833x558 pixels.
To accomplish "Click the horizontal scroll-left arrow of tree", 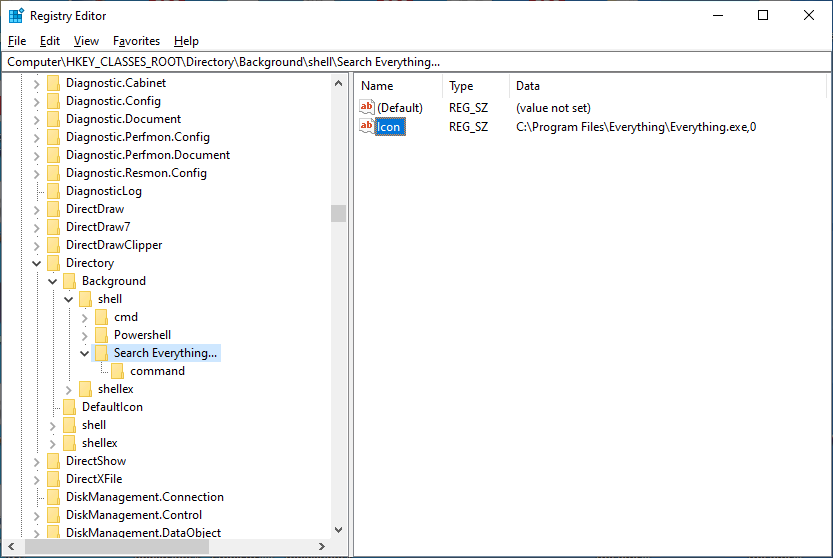I will tap(11, 546).
